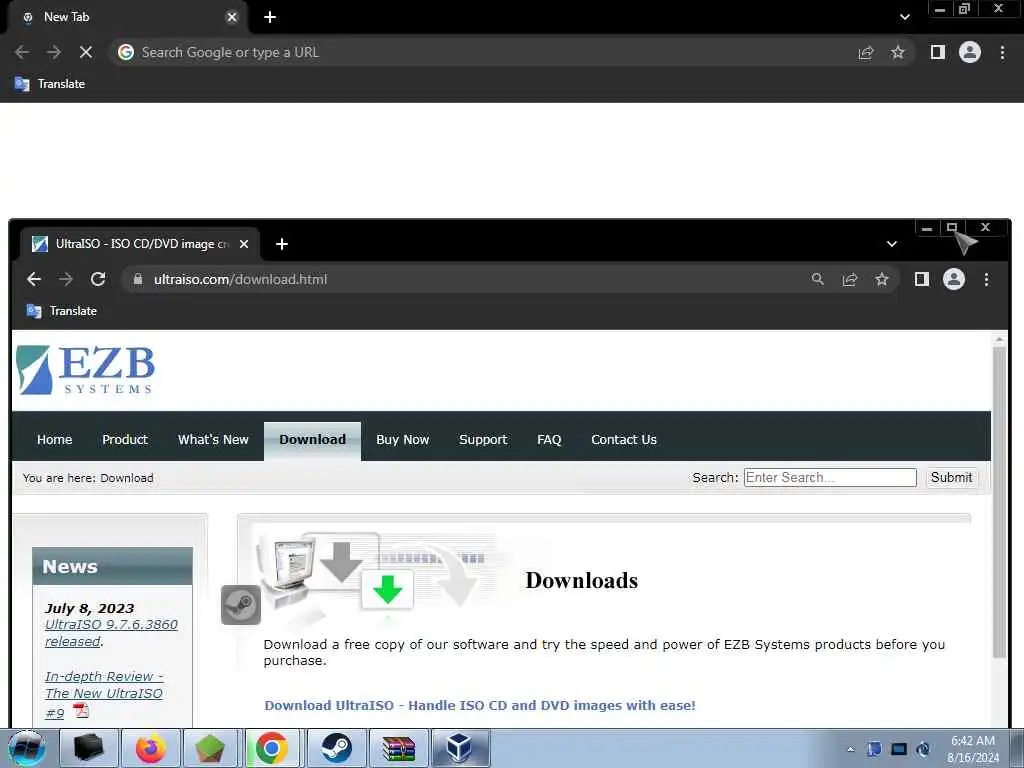Open WinRAR from the taskbar
Screen dimensions: 1024x768
click(x=398, y=748)
